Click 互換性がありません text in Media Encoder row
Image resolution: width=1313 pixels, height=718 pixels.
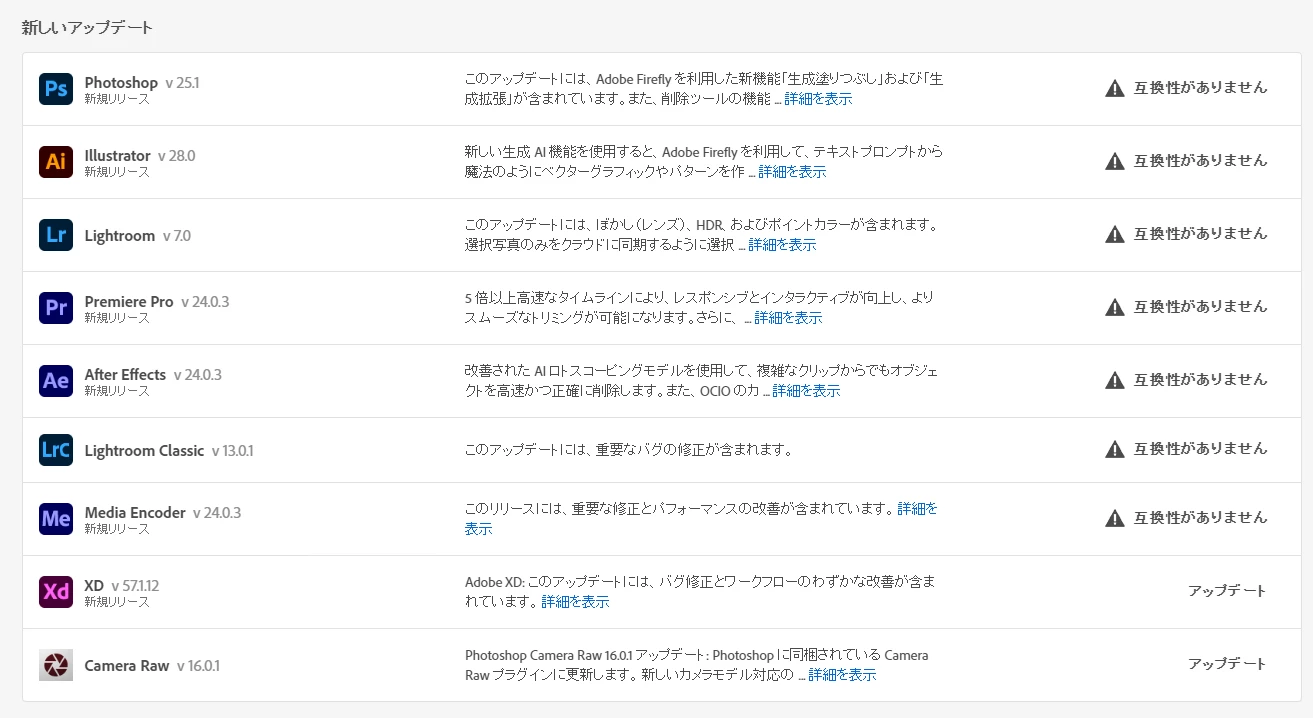coord(1200,518)
